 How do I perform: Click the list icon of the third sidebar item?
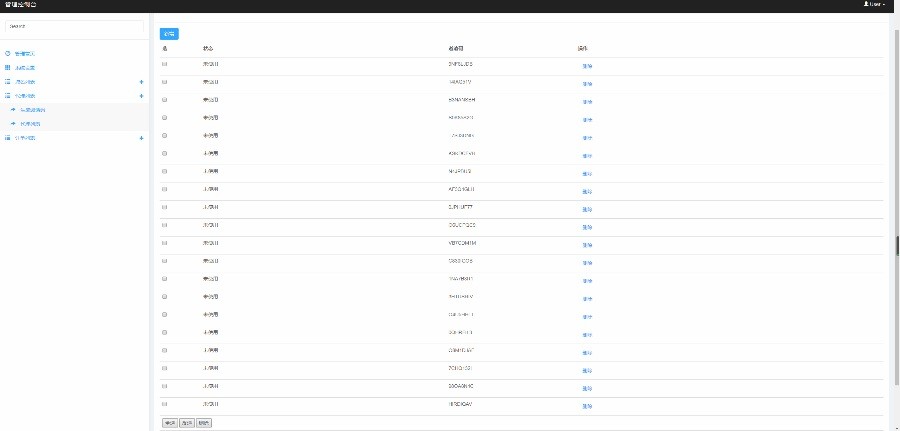(8, 81)
